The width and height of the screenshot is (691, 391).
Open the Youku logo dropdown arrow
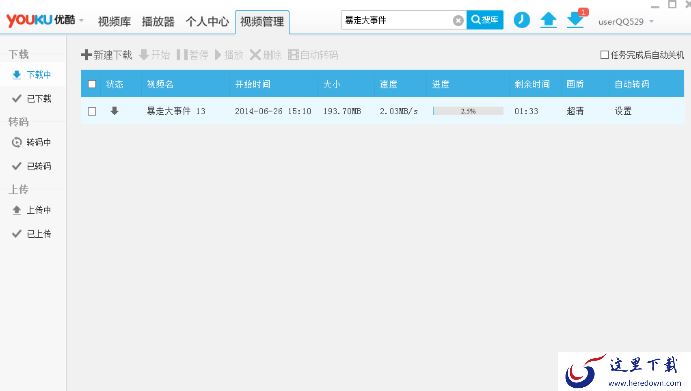(82, 20)
